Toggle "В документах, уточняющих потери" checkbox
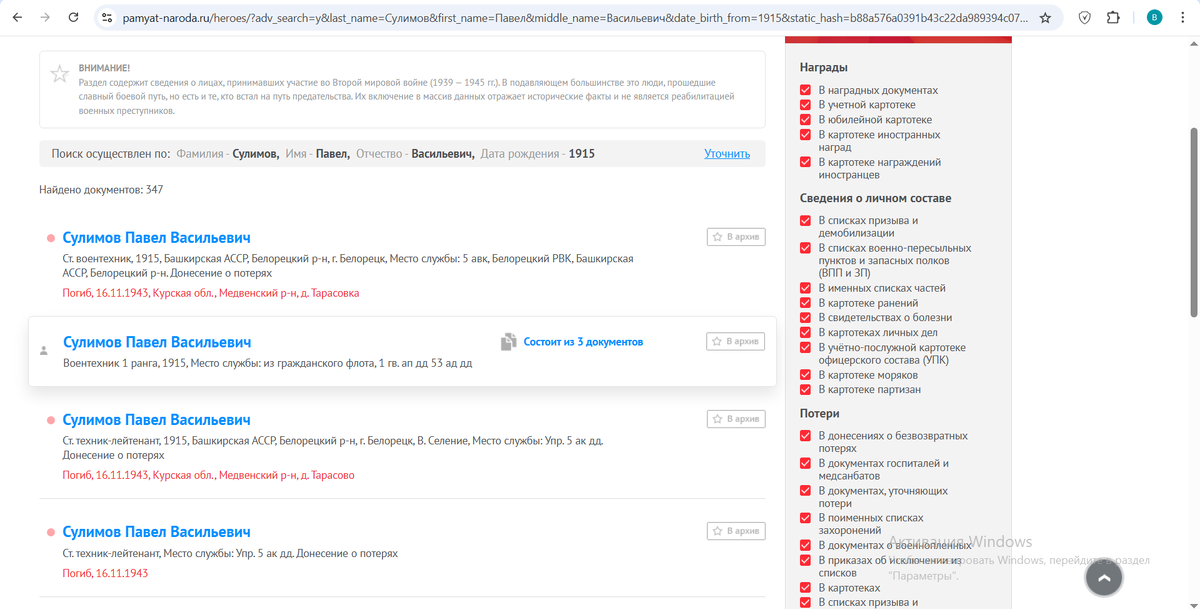The image size is (1200, 609). (x=806, y=491)
